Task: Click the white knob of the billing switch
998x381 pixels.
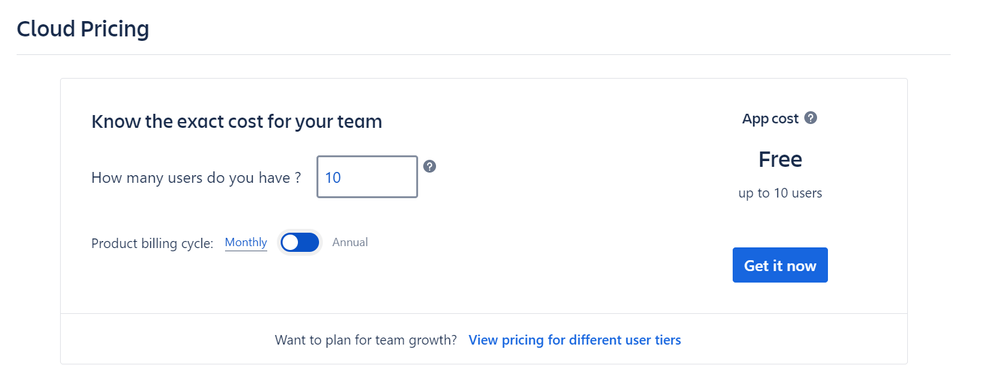Action: point(290,242)
